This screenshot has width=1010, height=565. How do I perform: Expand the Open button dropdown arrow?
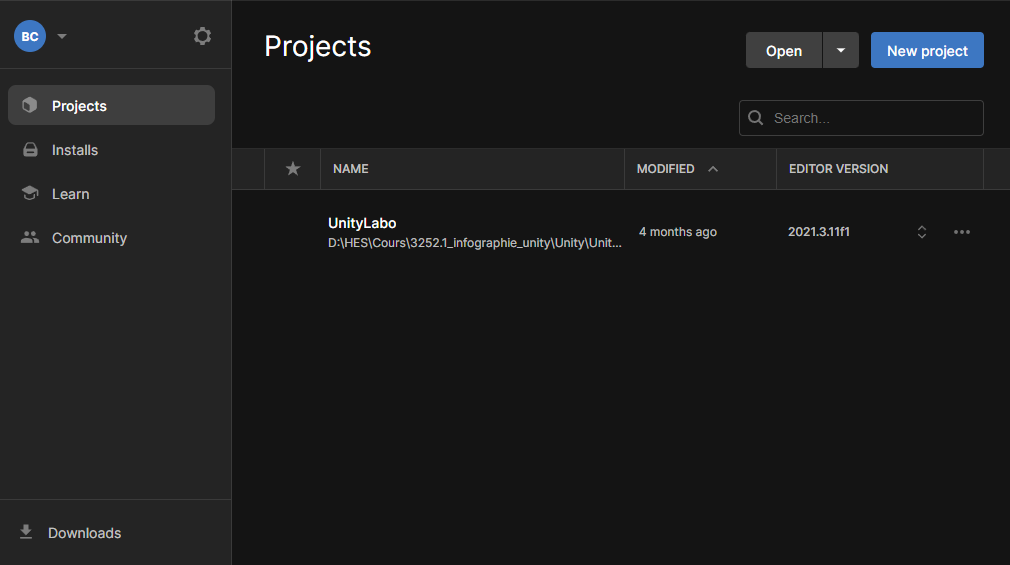point(841,51)
